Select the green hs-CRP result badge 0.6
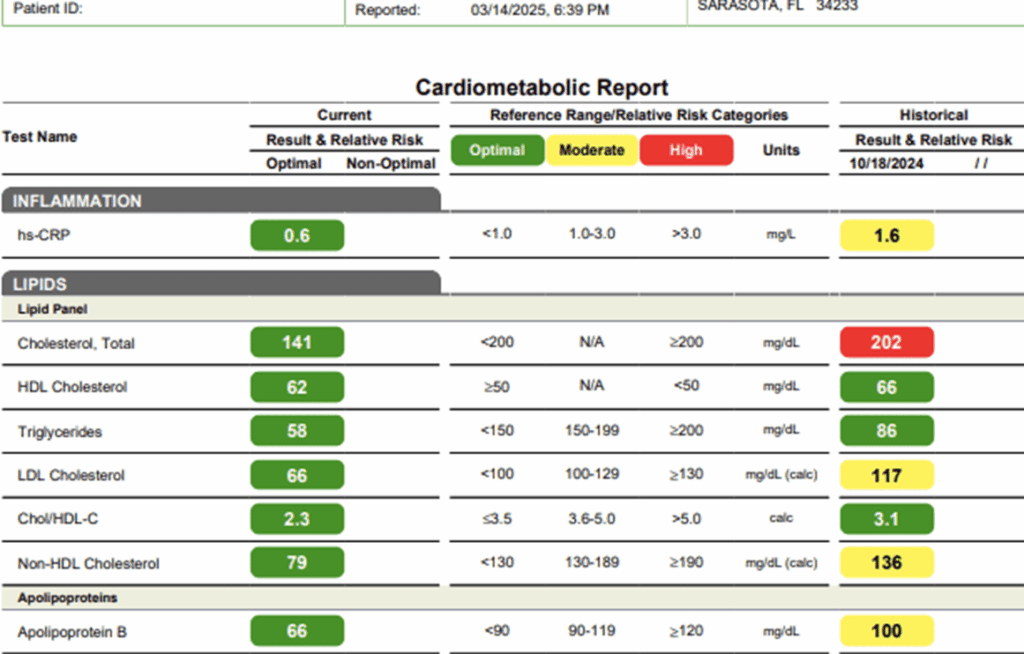1024x654 pixels. click(296, 234)
